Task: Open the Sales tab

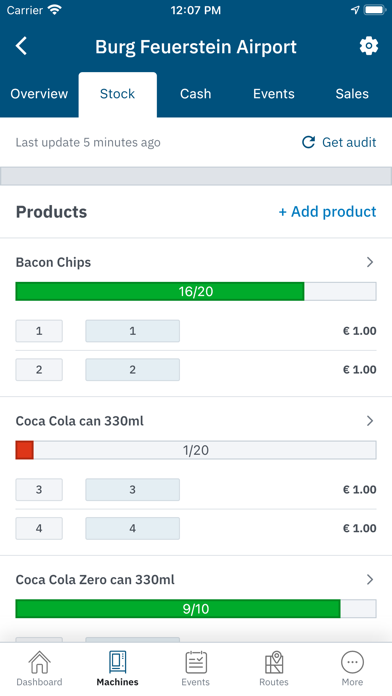Action: click(x=352, y=94)
